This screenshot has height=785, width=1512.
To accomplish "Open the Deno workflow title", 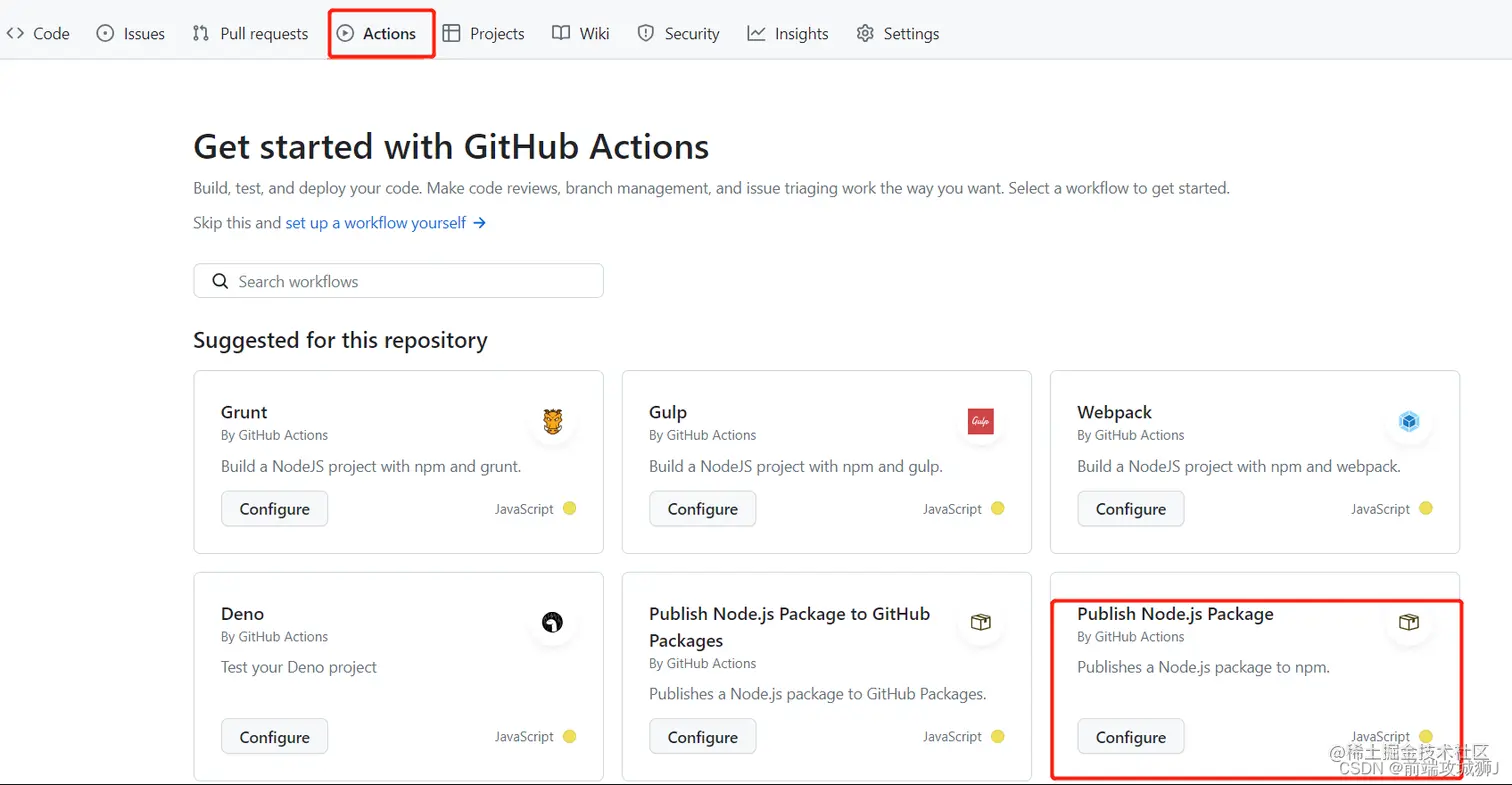I will point(243,614).
